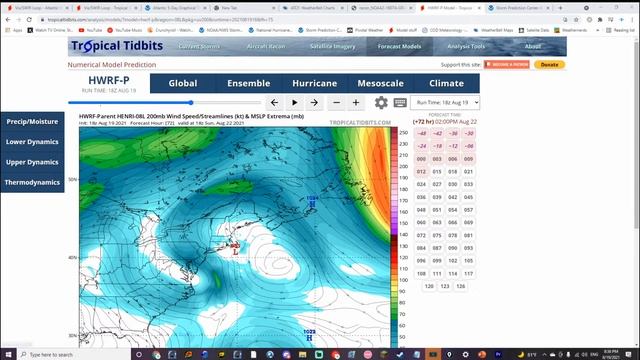This screenshot has width=640, height=360.
Task: Open the gear settings icon
Action: (381, 102)
